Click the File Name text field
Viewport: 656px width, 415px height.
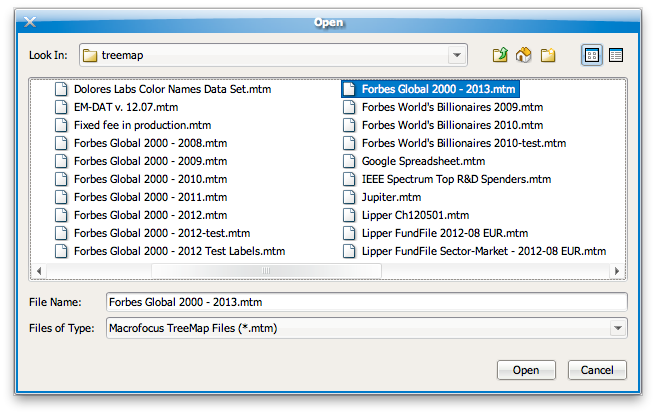click(365, 302)
